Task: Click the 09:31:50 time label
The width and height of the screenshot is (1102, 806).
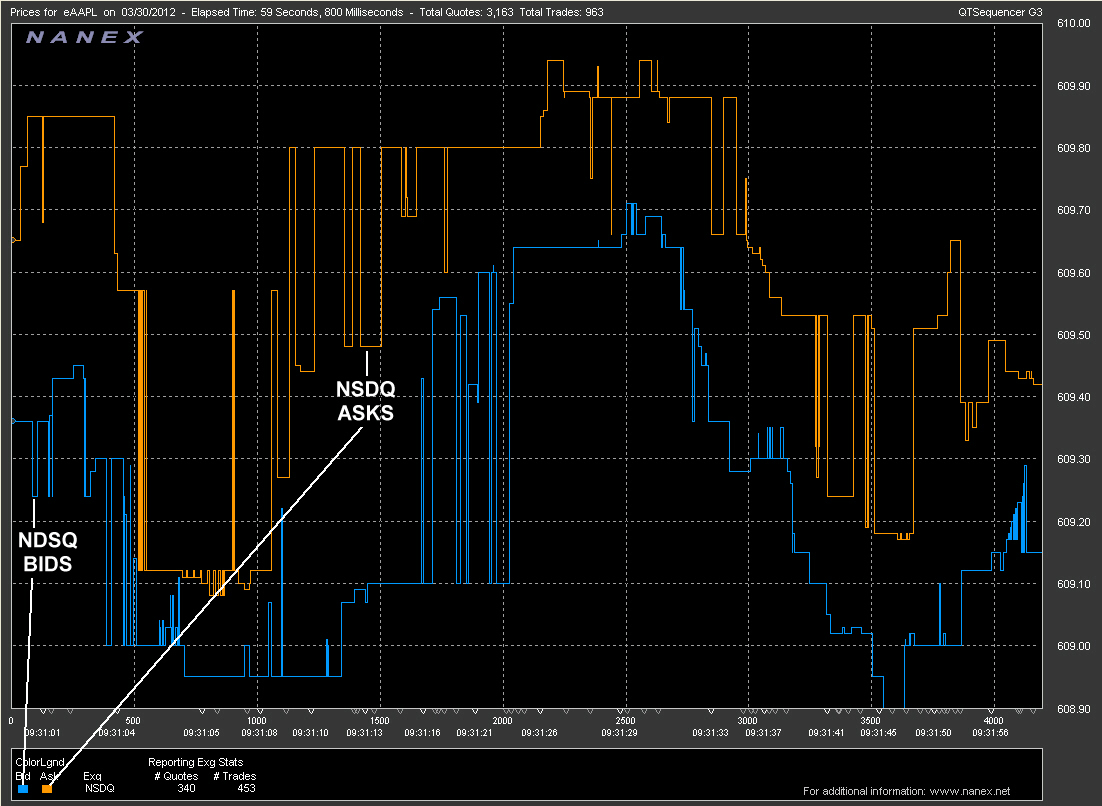Action: (933, 733)
